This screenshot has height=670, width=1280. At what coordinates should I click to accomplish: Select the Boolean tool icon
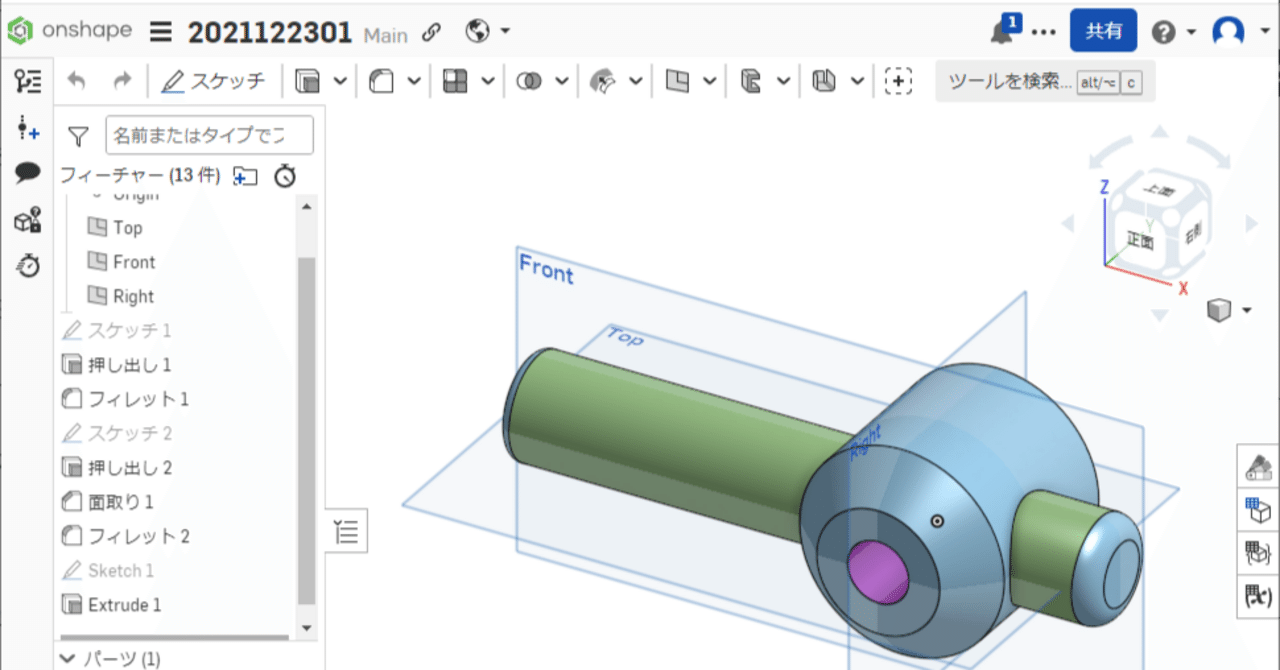529,82
